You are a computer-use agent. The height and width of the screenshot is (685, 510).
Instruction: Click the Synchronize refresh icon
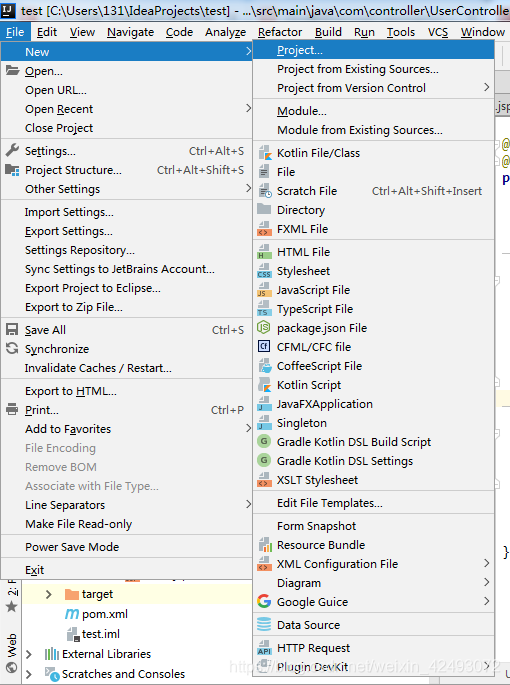[12, 348]
